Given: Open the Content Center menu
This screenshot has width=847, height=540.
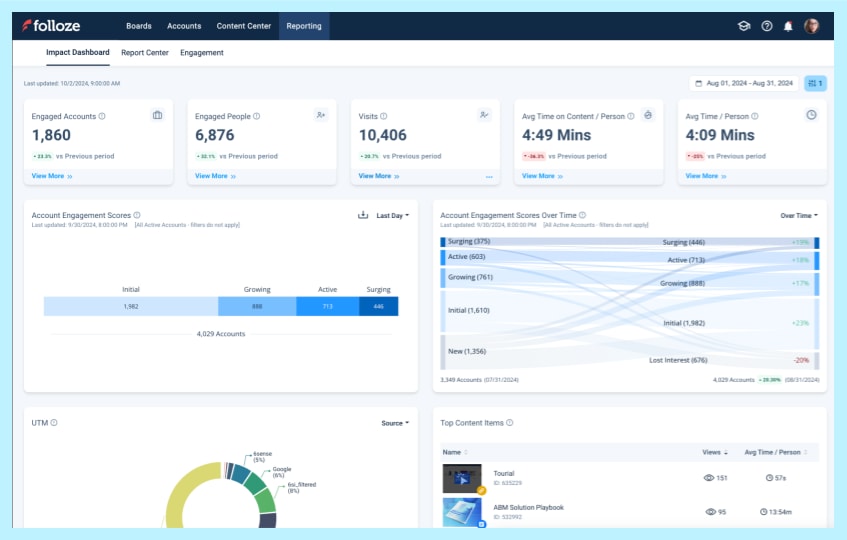Looking at the screenshot, I should click(x=243, y=26).
